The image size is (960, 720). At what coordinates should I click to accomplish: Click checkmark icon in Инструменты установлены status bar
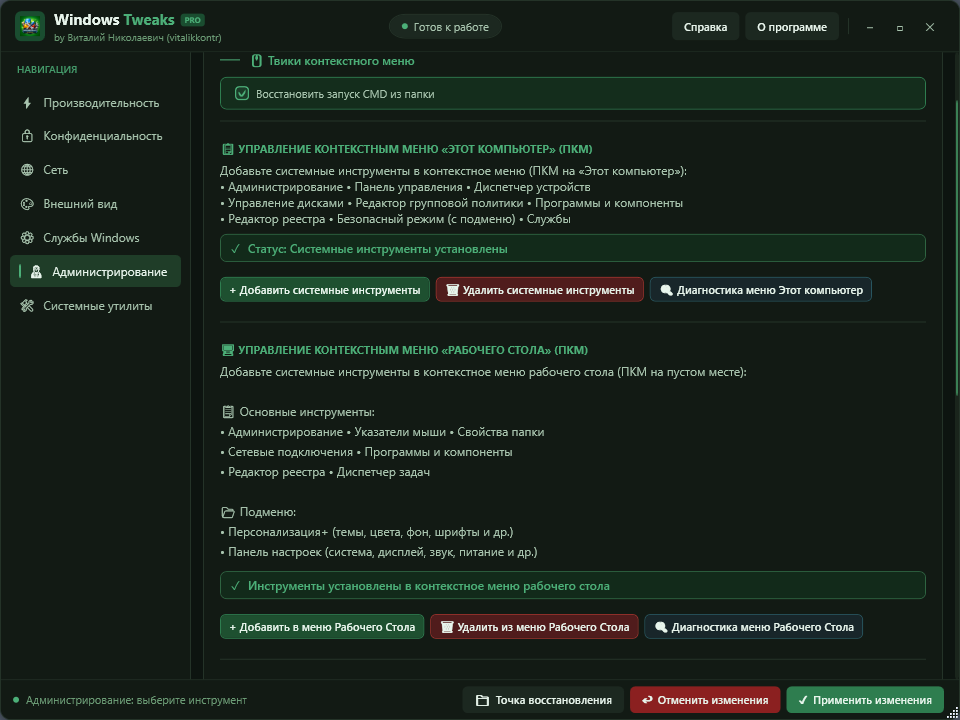tap(235, 586)
